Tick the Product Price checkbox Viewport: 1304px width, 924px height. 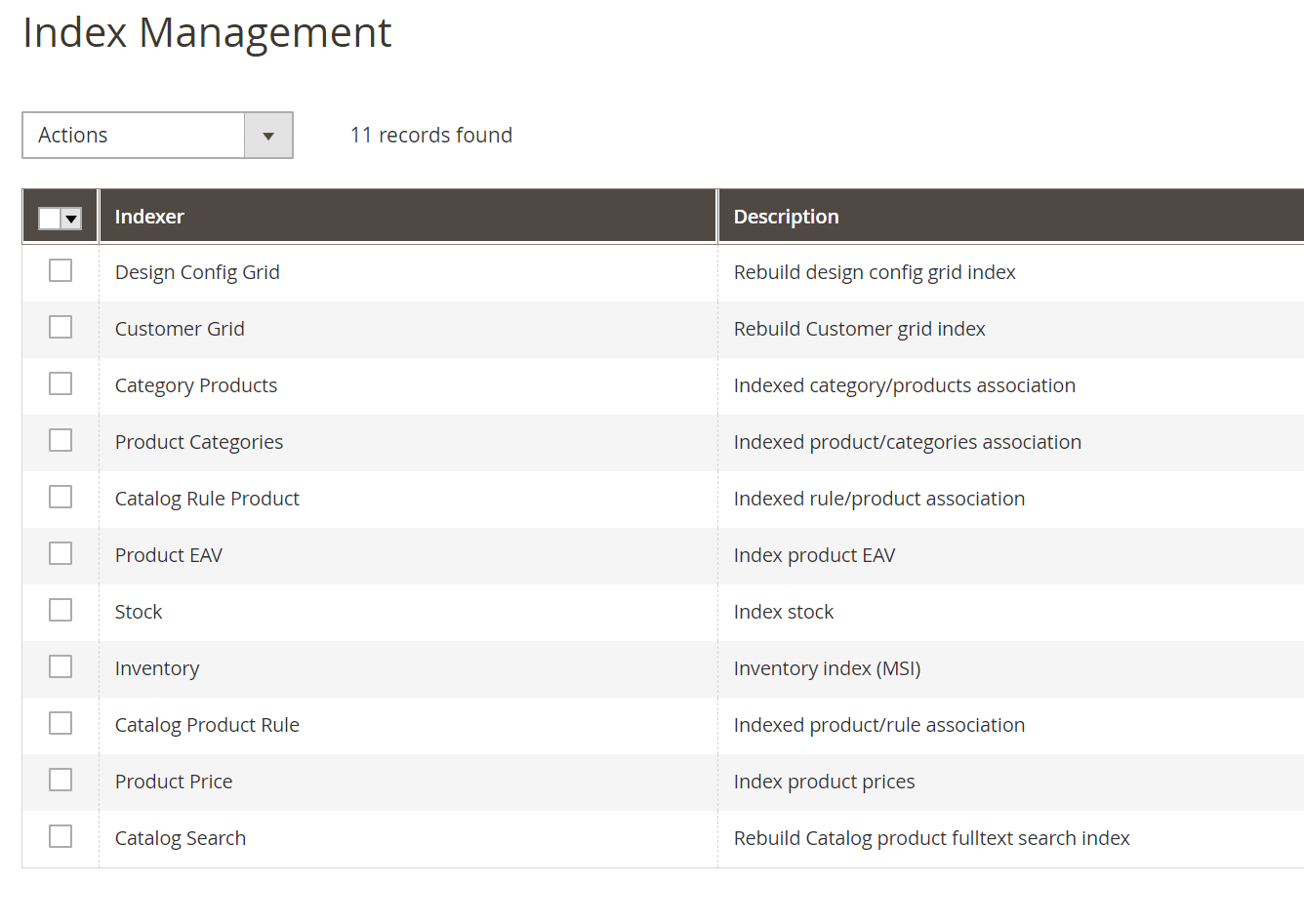pyautogui.click(x=61, y=780)
